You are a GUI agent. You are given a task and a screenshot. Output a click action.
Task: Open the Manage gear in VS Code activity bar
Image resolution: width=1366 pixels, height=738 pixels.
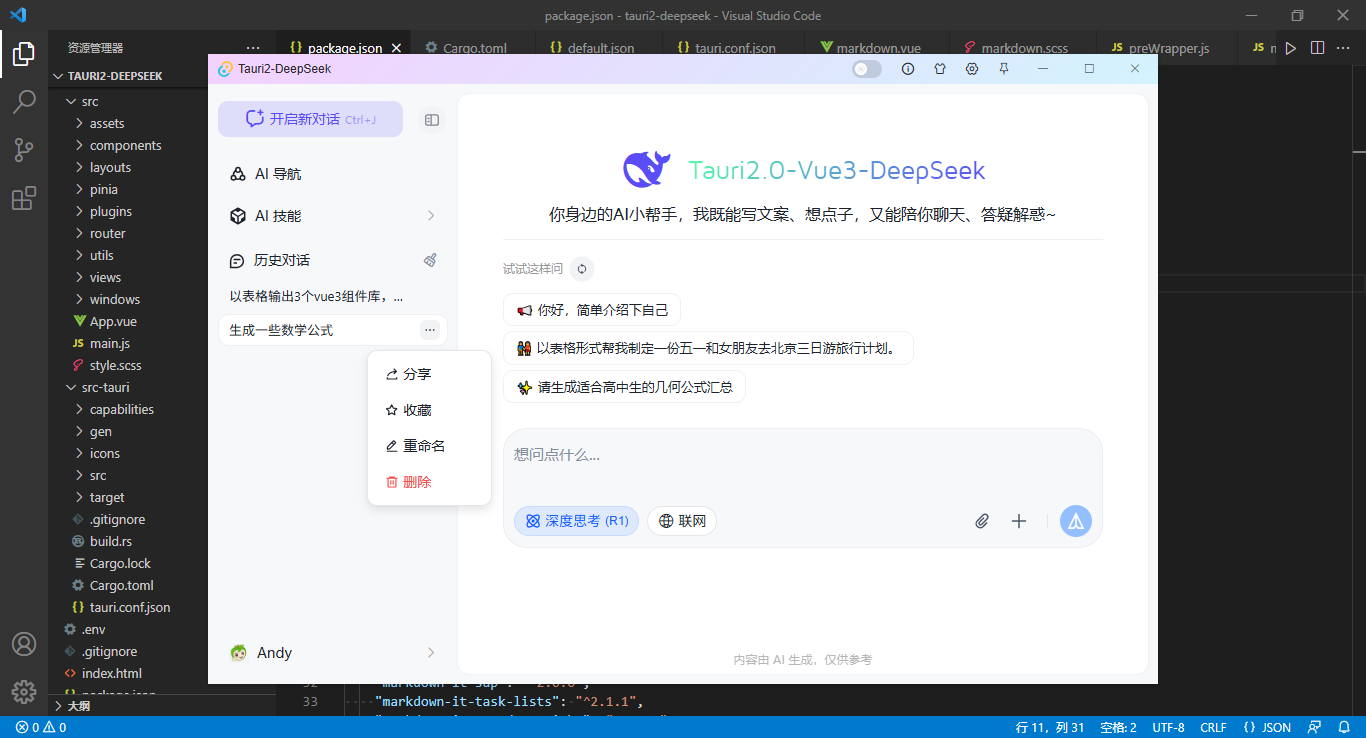click(24, 691)
